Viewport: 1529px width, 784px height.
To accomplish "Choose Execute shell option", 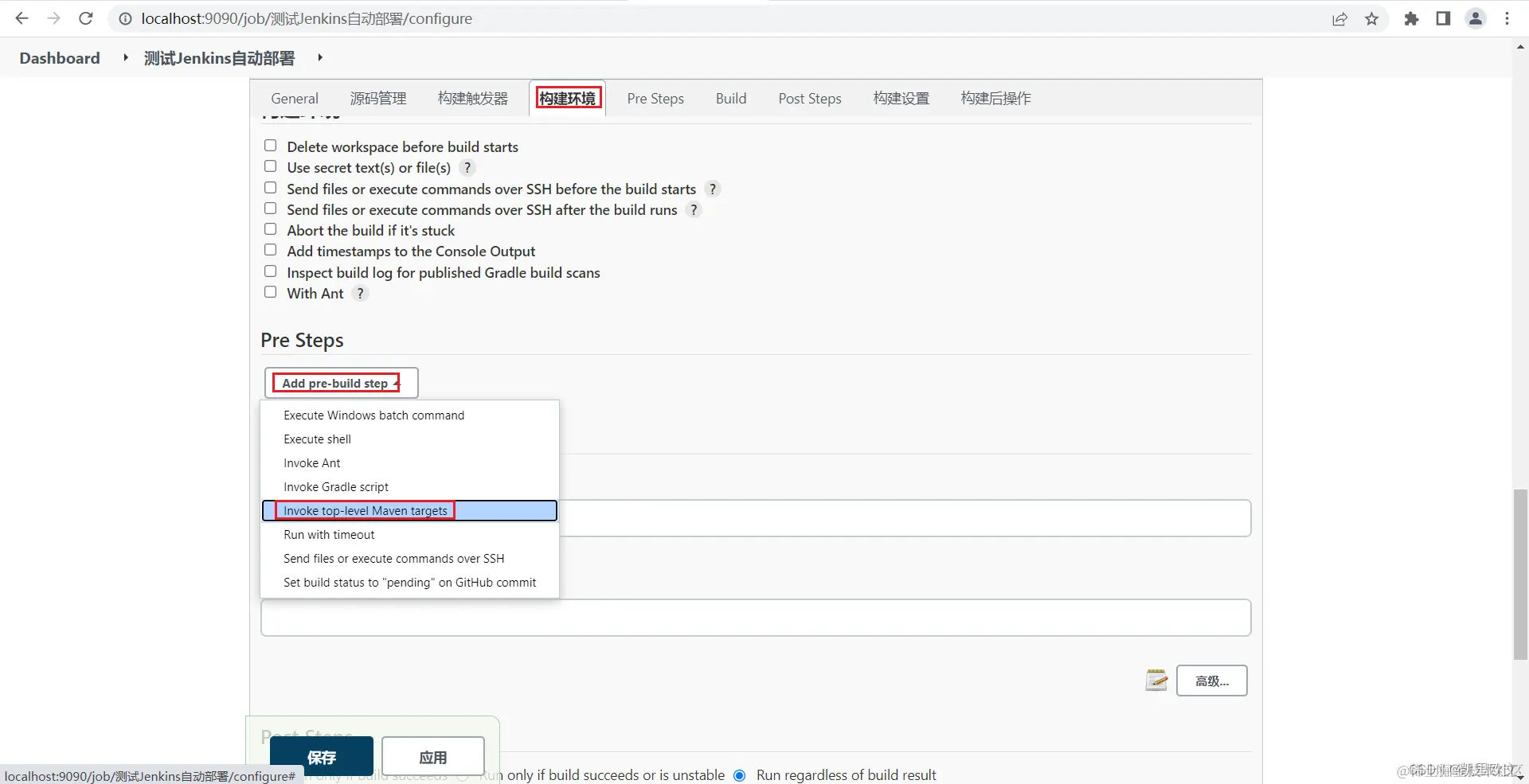I will click(409, 439).
